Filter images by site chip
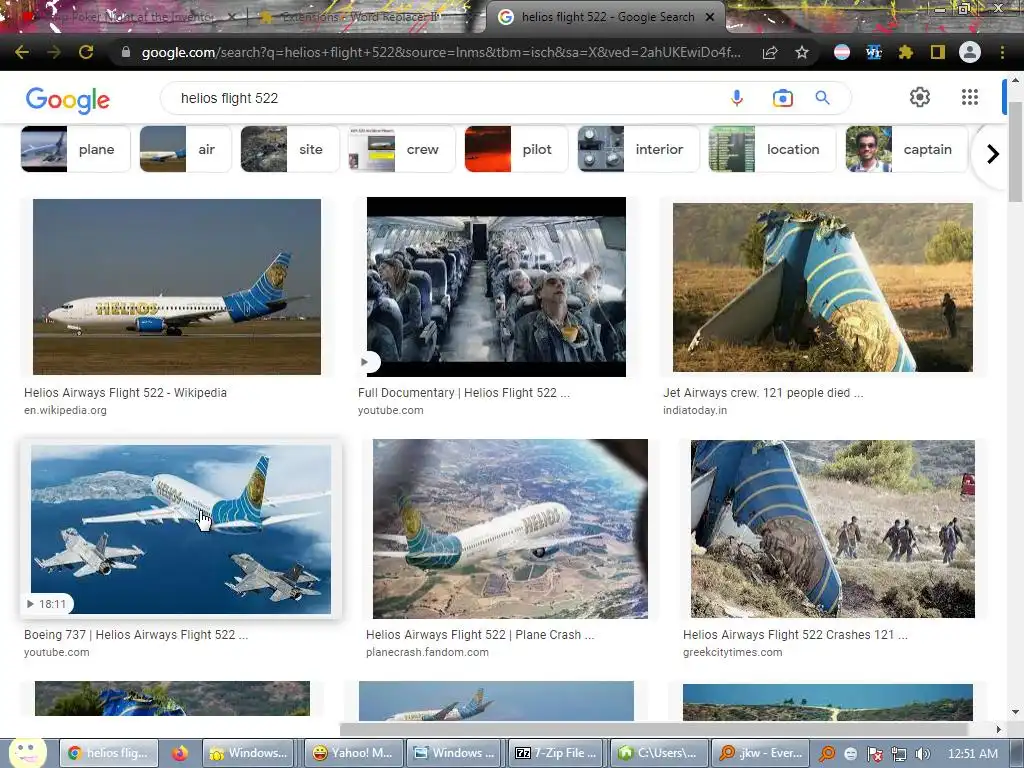1024x768 pixels. click(x=290, y=149)
